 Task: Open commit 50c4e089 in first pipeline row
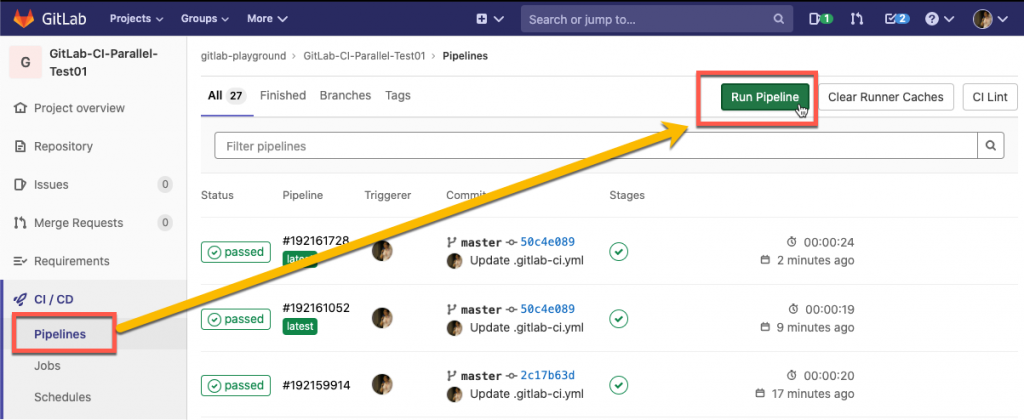coord(547,242)
